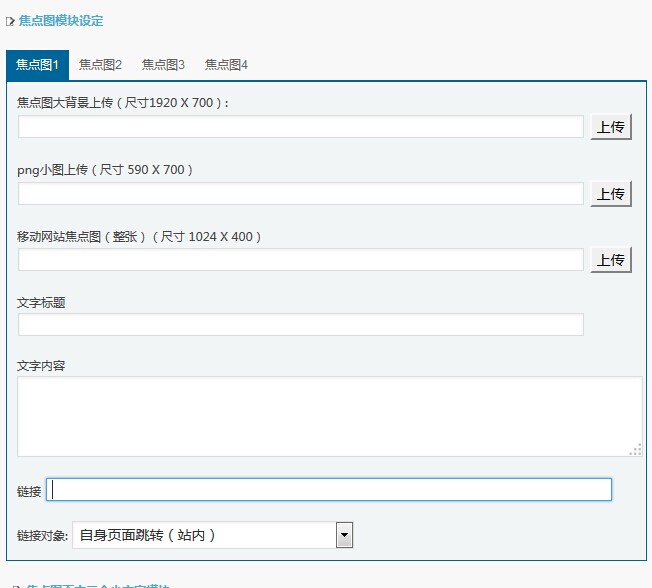Open the 焦点图3 tab

163,65
